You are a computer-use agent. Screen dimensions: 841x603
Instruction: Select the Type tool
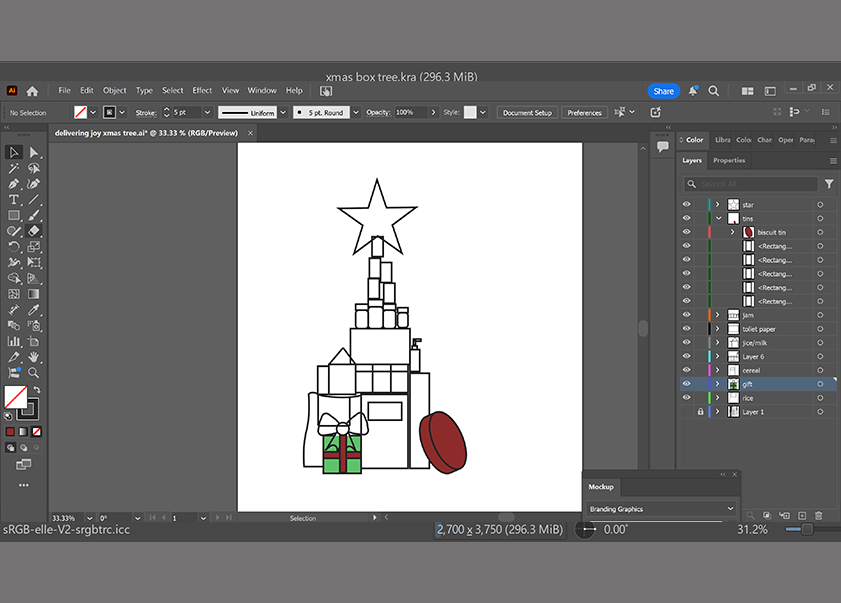tap(14, 200)
